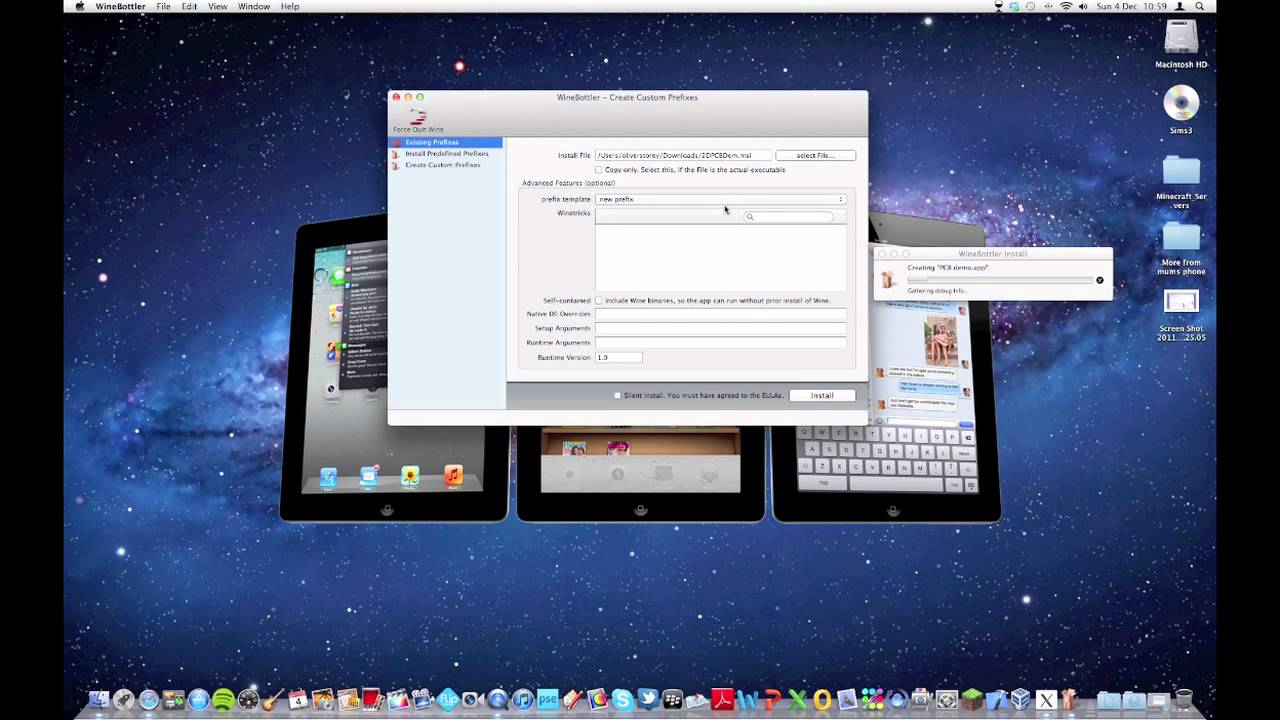This screenshot has height=720, width=1280.
Task: Open Safari from the dock
Action: 149,700
